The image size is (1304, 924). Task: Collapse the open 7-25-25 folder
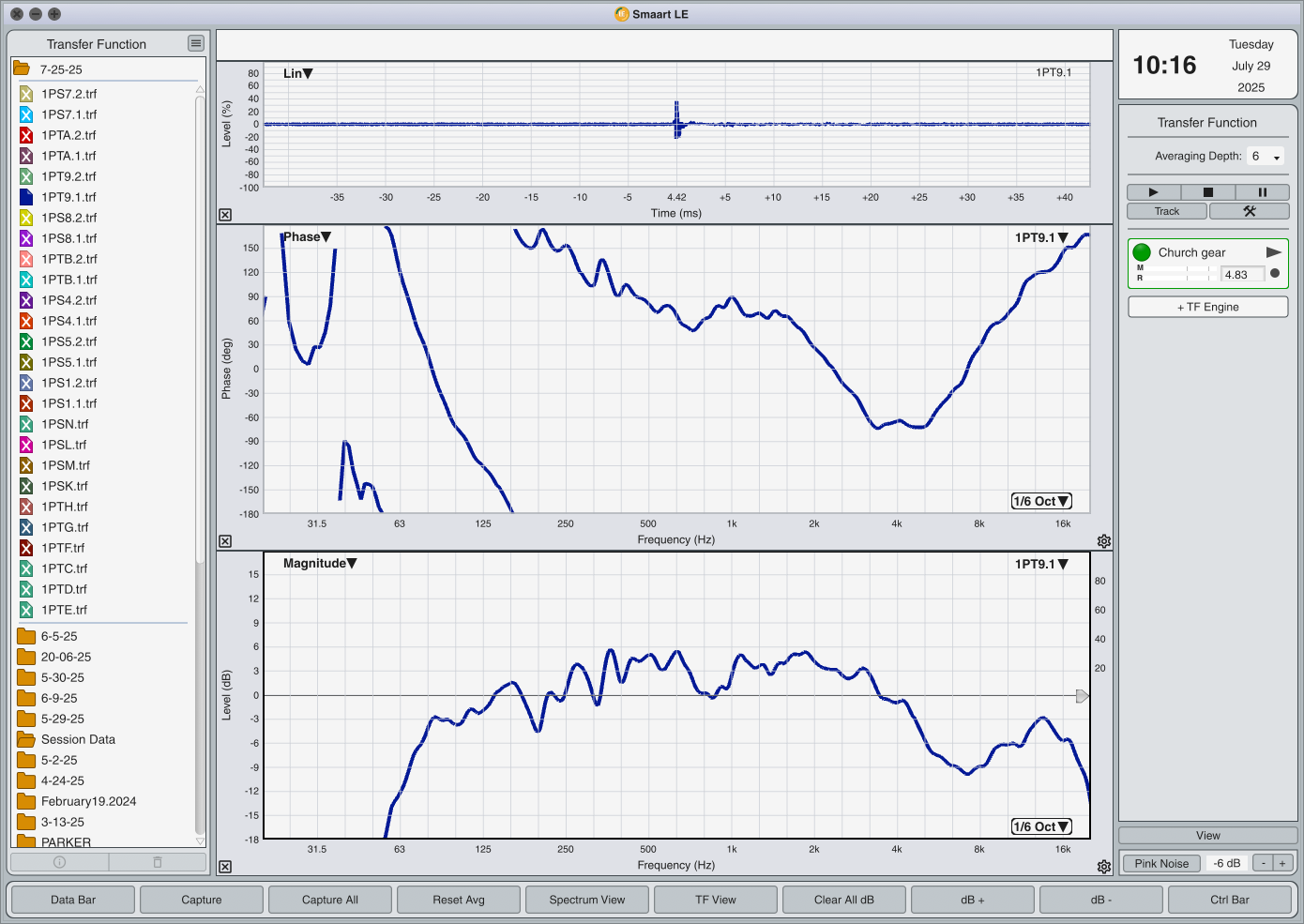pyautogui.click(x=22, y=68)
